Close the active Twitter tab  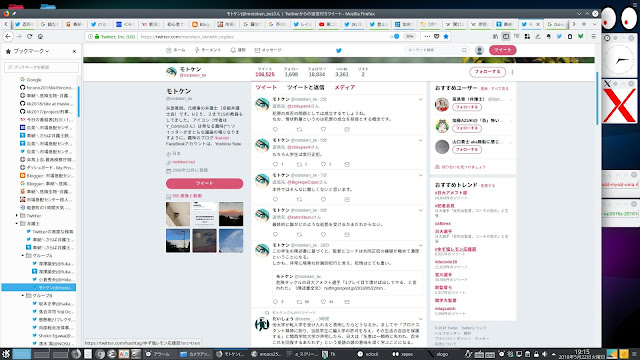click(538, 24)
